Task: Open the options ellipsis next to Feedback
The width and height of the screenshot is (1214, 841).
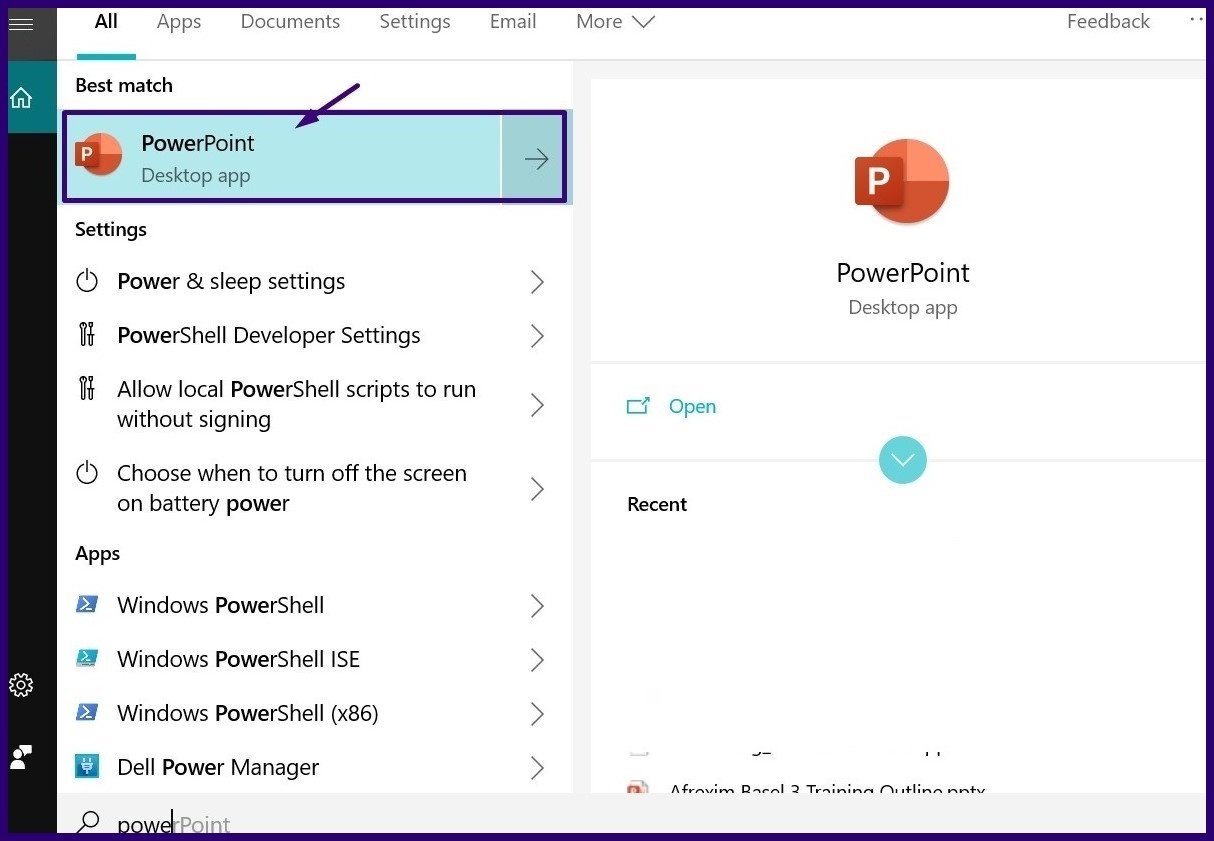Action: pyautogui.click(x=1196, y=19)
